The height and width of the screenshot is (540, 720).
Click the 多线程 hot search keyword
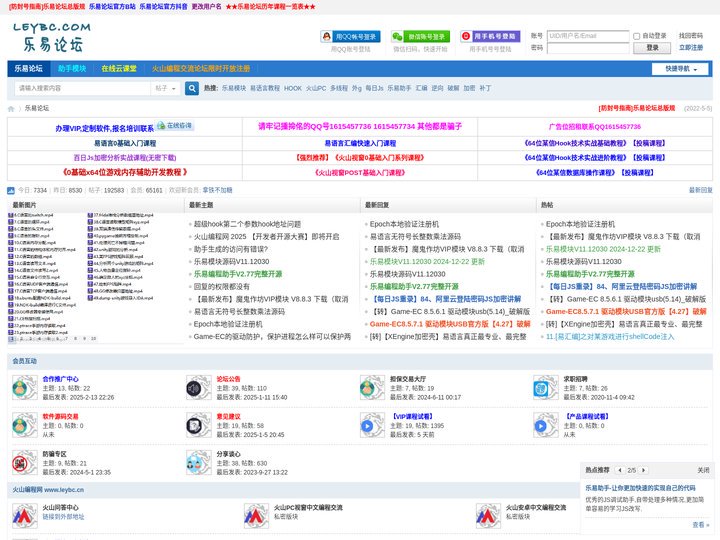click(339, 88)
